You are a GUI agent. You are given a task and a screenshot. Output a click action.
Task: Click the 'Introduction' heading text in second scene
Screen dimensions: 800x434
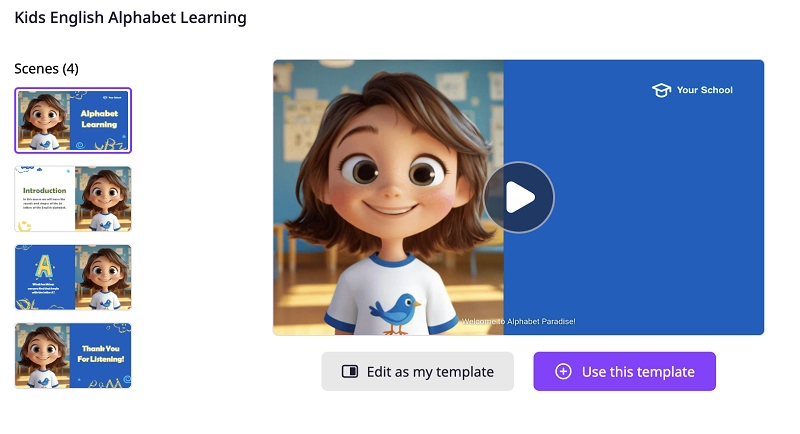click(x=45, y=190)
